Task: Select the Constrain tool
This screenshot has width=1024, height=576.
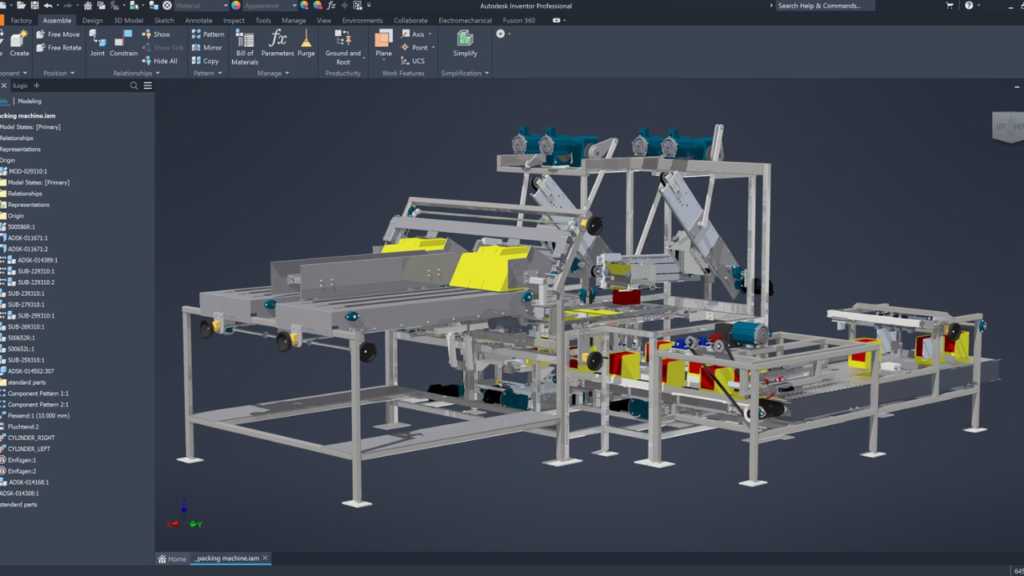Action: point(124,40)
